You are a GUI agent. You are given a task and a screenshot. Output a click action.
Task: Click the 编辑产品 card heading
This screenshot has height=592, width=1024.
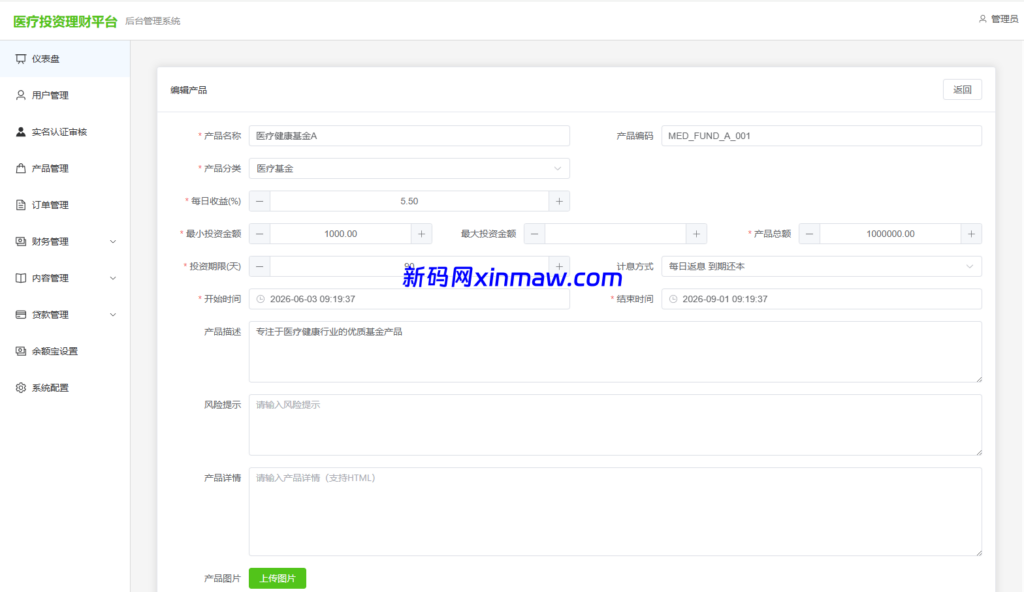pyautogui.click(x=189, y=90)
